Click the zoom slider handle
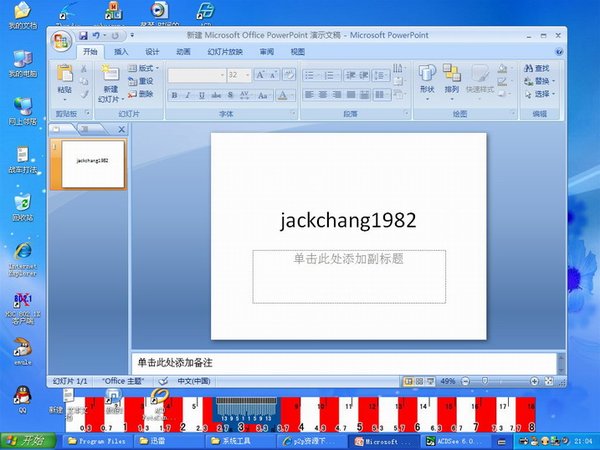600x450 pixels. click(485, 381)
